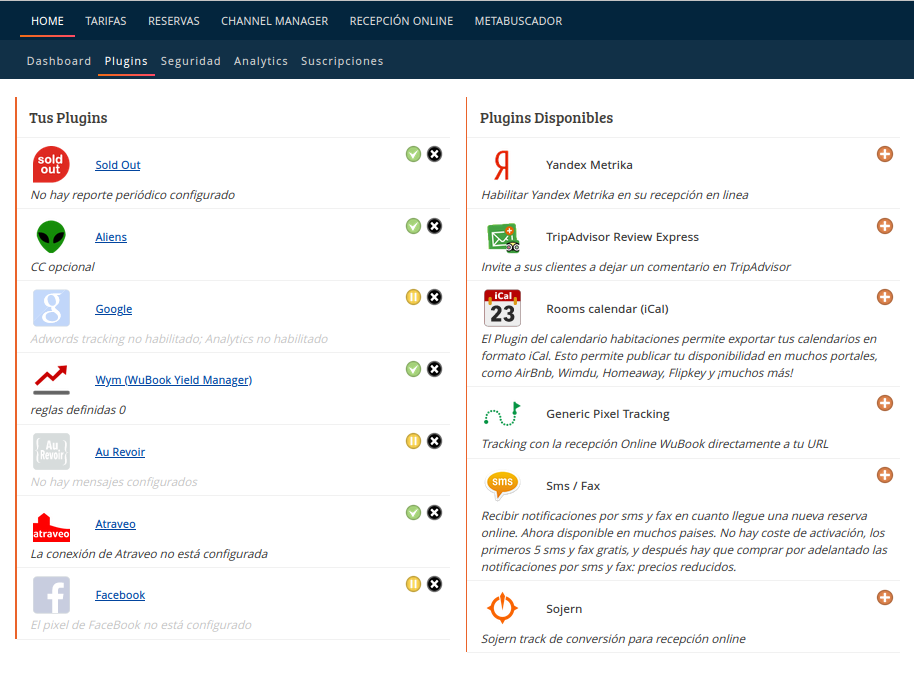Add the Sojern plugin
The width and height of the screenshot is (914, 680).
(x=884, y=598)
